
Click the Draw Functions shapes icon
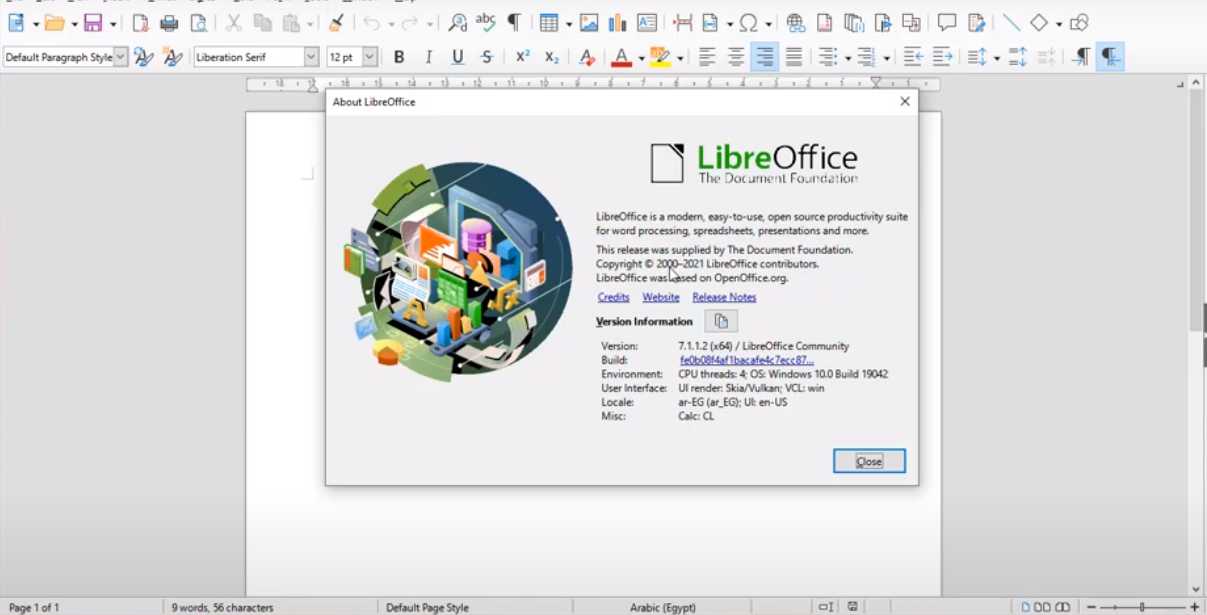click(x=1078, y=22)
